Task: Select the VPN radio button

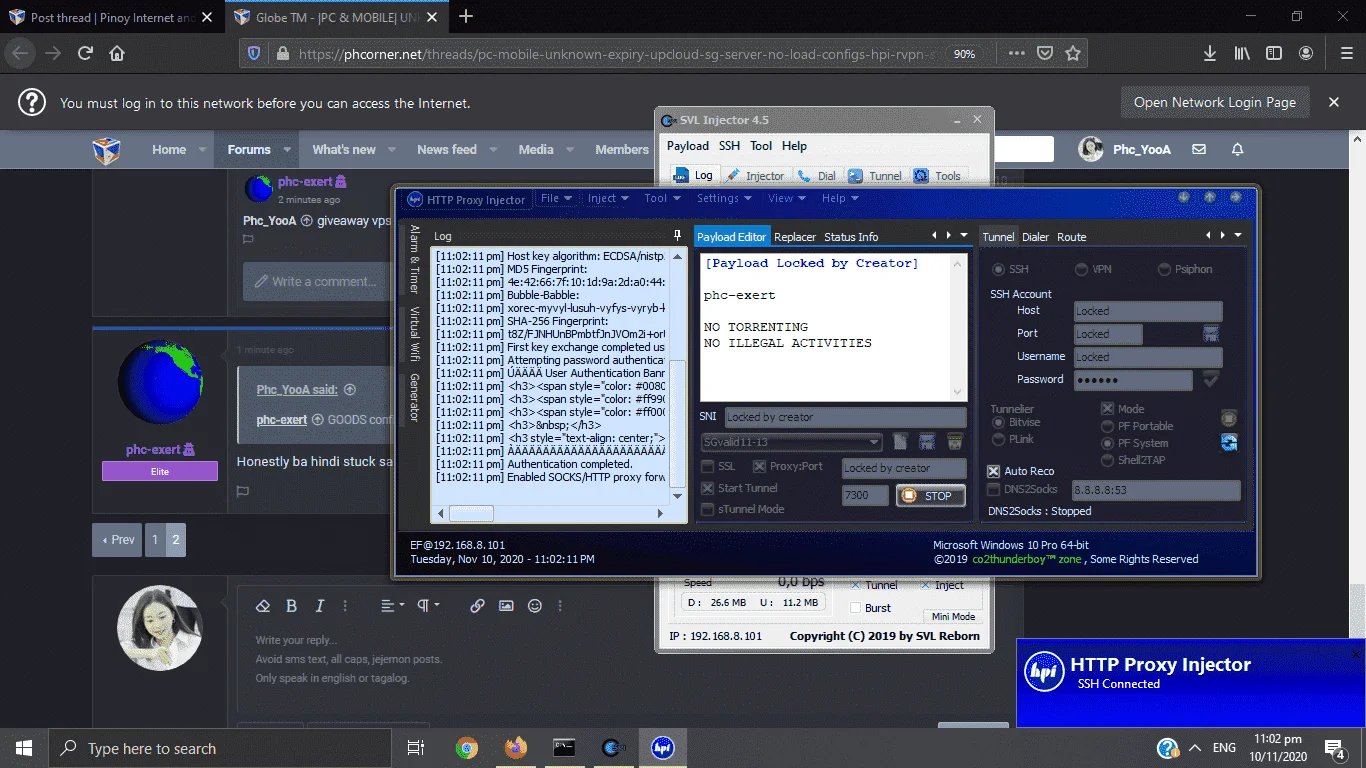Action: point(1081,269)
